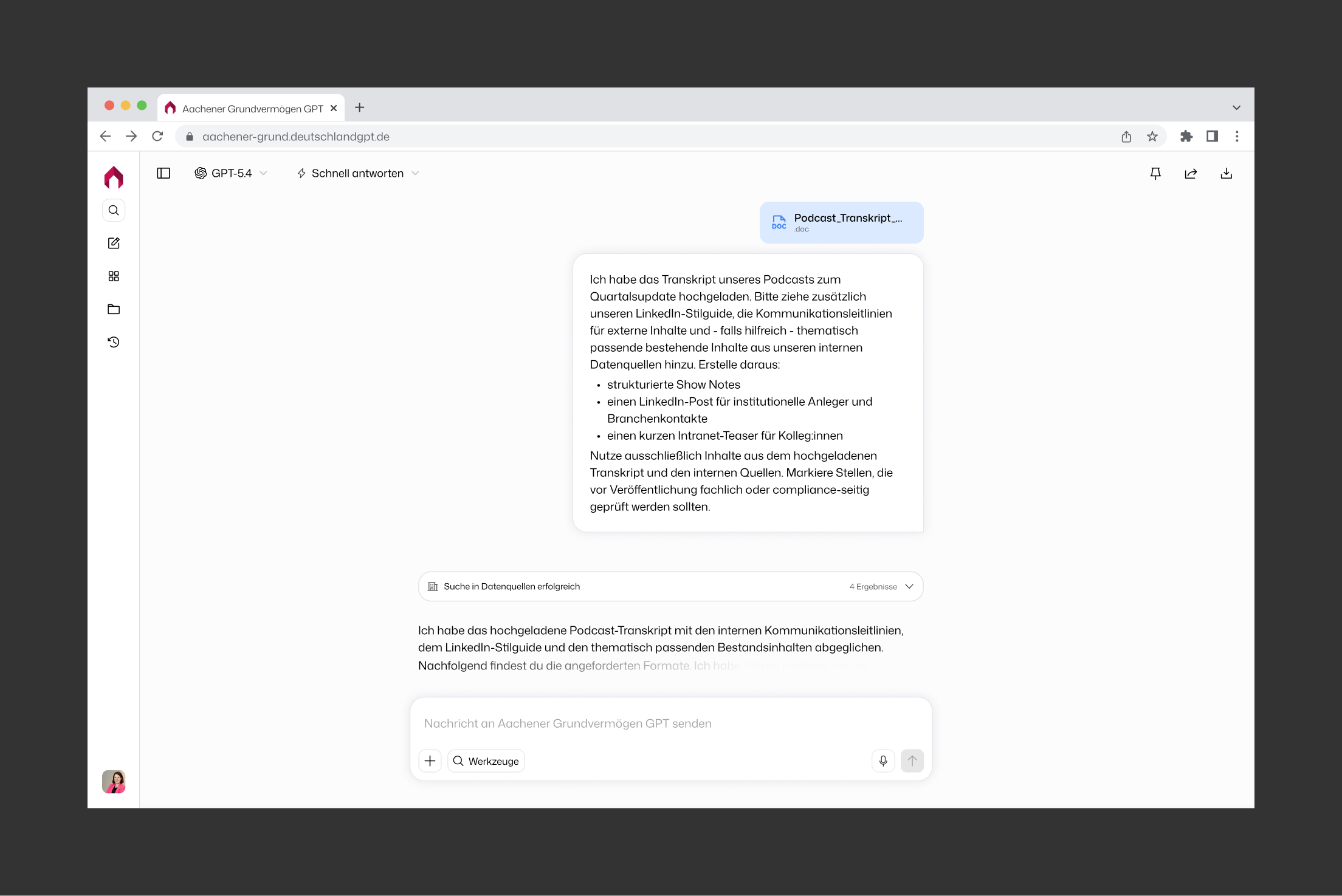Image resolution: width=1342 pixels, height=896 pixels.
Task: Click the 'Suche in Datenquellen erfolgreich' text
Action: 512,586
